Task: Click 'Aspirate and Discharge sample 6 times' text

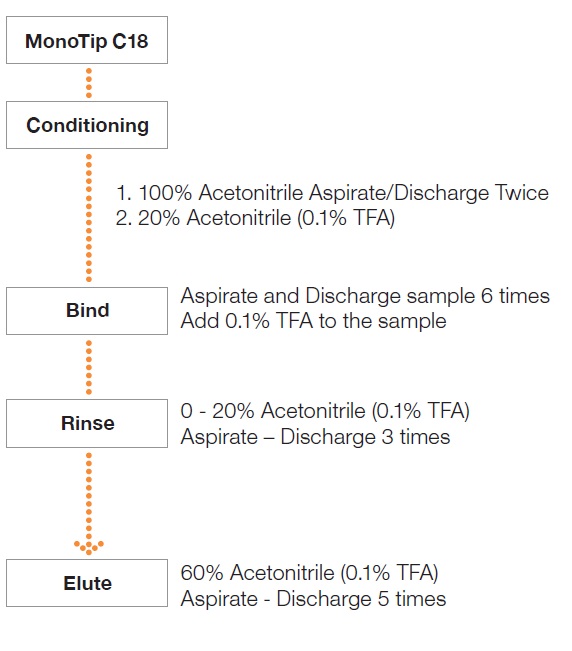Action: [365, 296]
